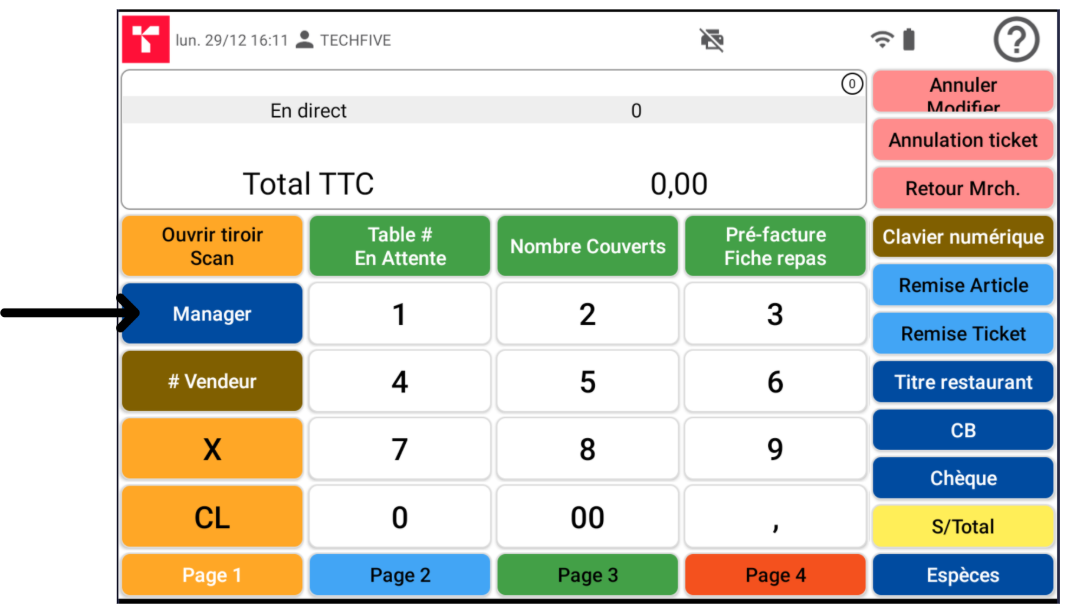Pay with Espèces button
The width and height of the screenshot is (1077, 611).
click(x=963, y=575)
